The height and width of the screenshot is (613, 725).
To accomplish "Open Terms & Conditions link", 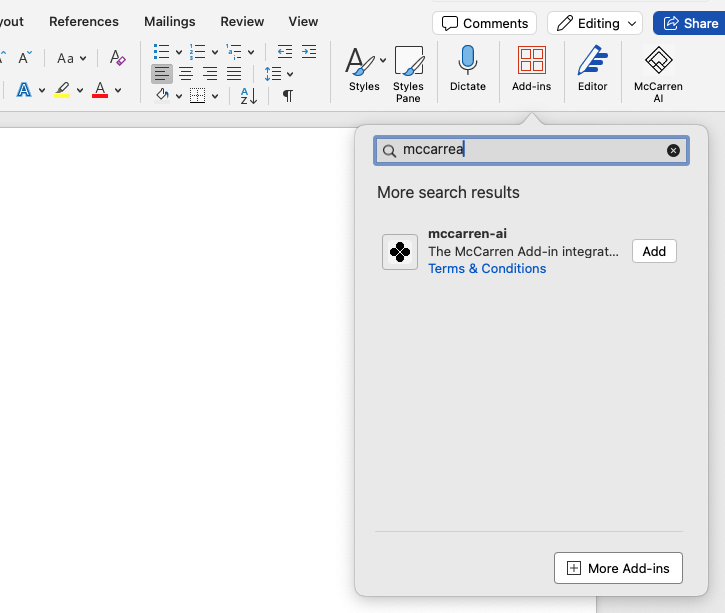I will tap(487, 269).
